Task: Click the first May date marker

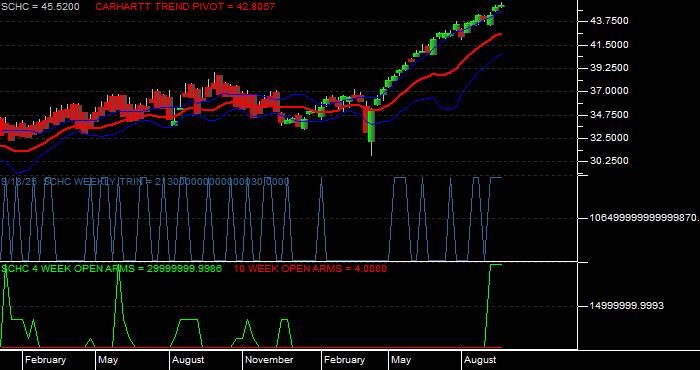Action: point(108,360)
